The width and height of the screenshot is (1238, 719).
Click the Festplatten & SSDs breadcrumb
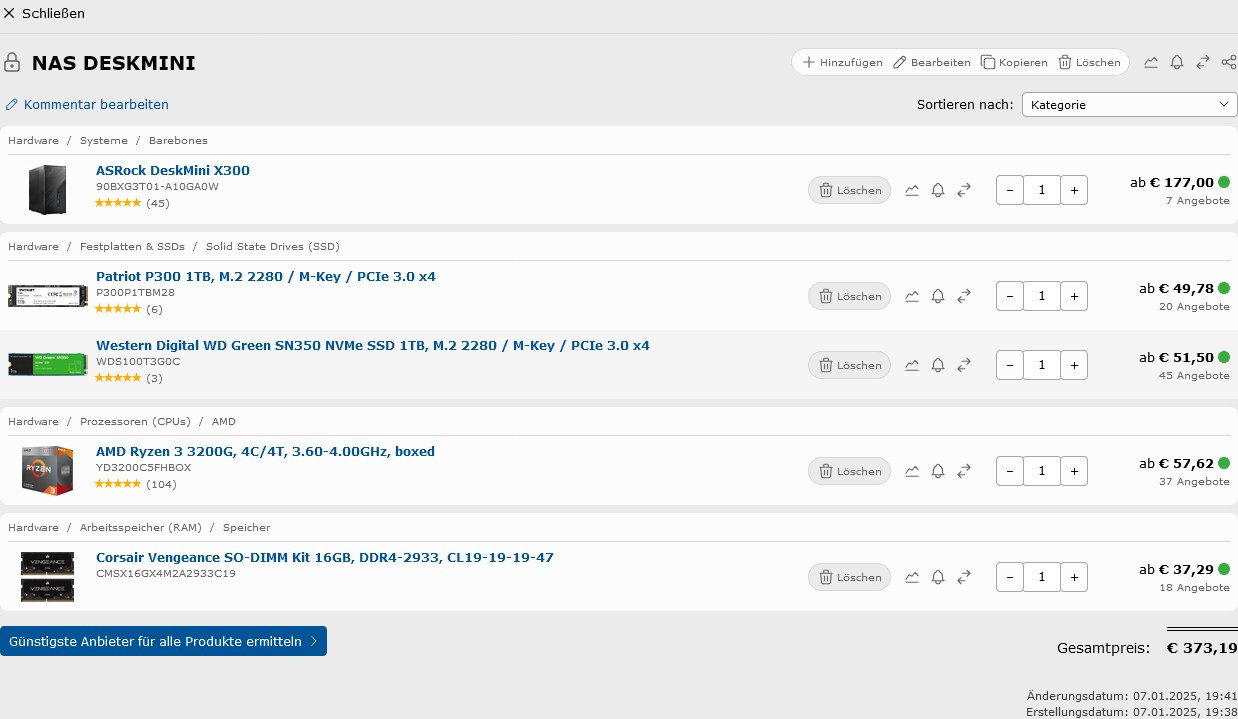pyautogui.click(x=133, y=246)
